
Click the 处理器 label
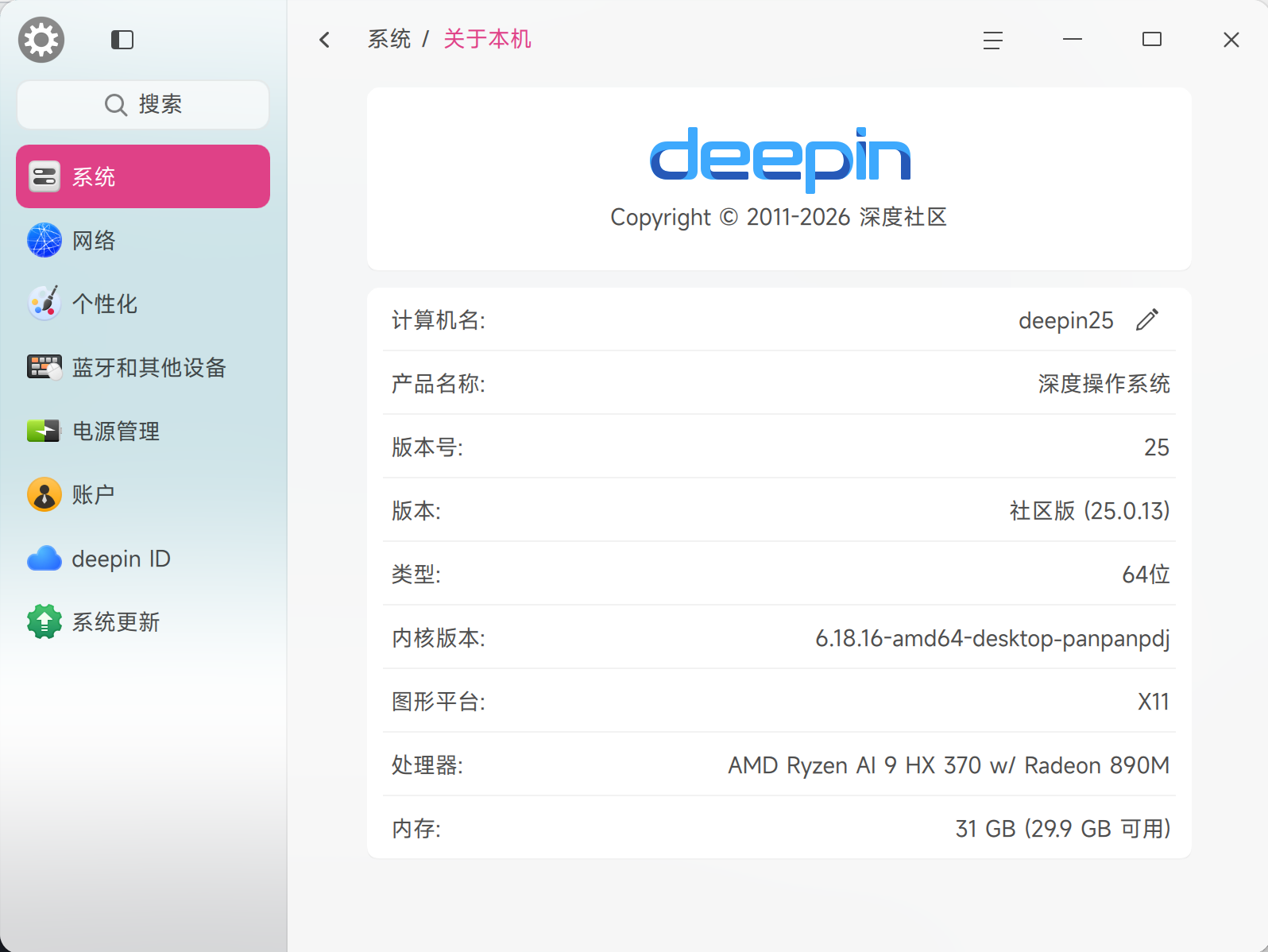pos(427,765)
